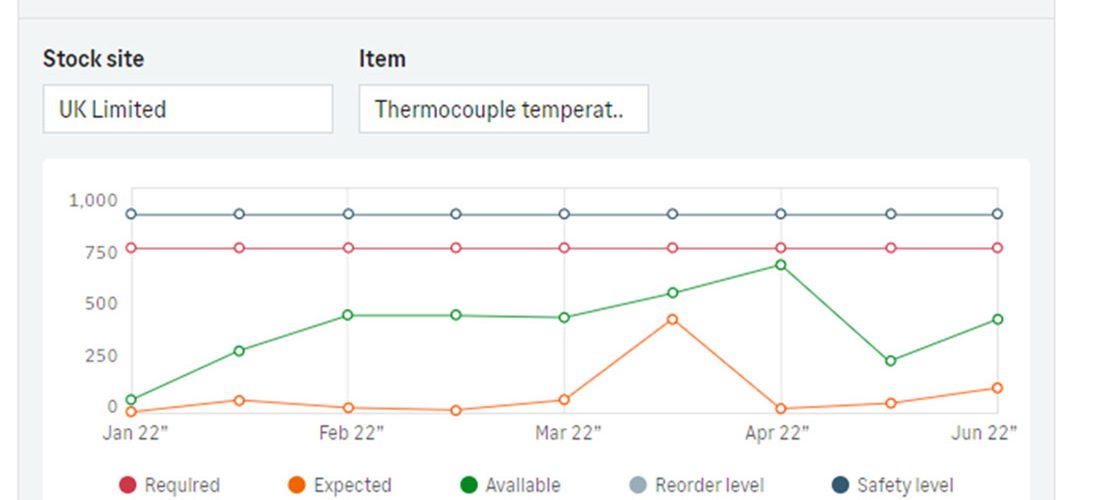Click the Available peak point at Apr 22
This screenshot has width=1100, height=500.
pos(781,265)
